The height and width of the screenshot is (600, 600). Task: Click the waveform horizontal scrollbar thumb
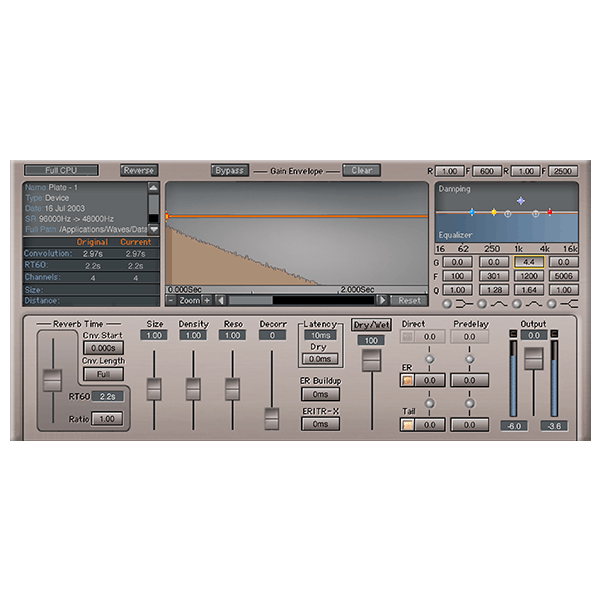(x=251, y=300)
